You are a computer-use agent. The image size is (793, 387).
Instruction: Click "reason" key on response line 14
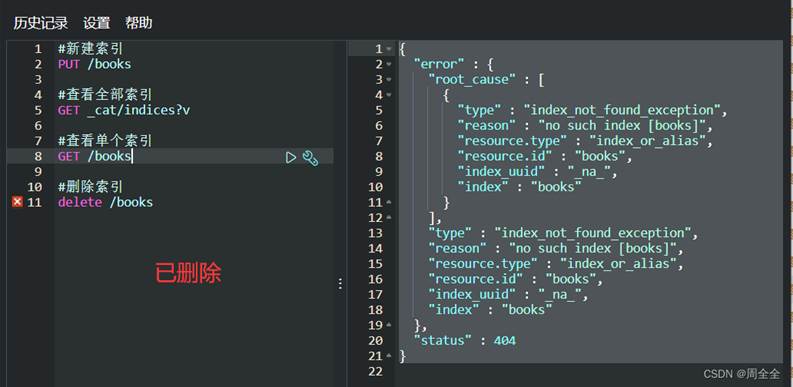(457, 248)
